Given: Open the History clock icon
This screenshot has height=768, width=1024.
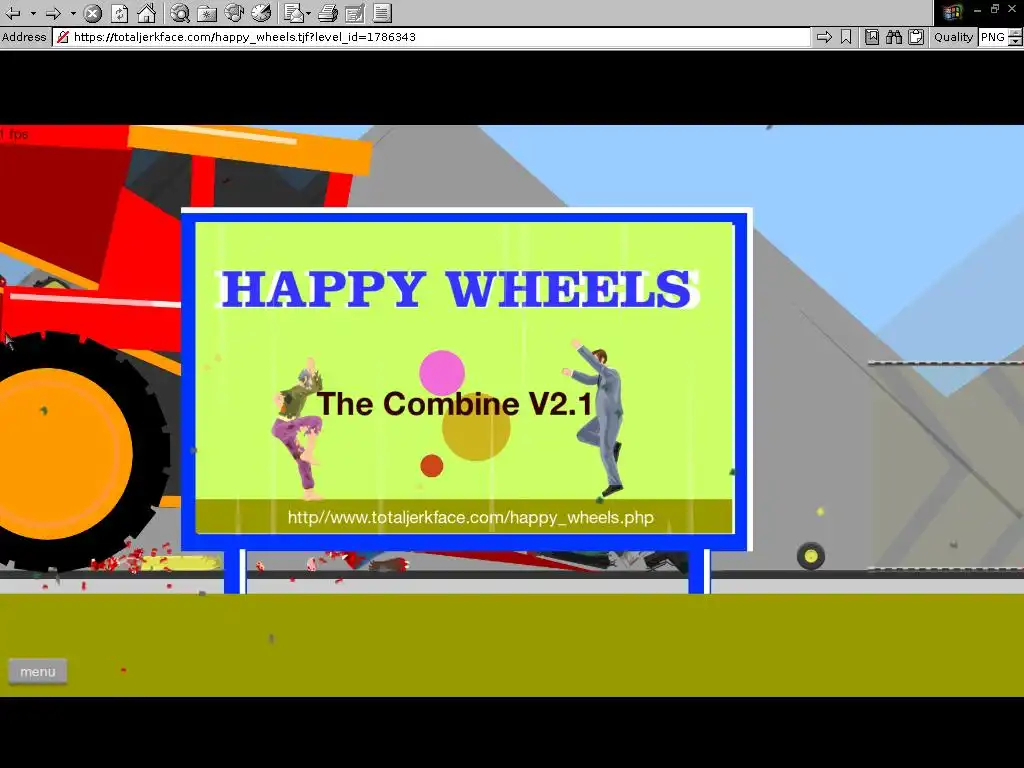Looking at the screenshot, I should pos(261,12).
